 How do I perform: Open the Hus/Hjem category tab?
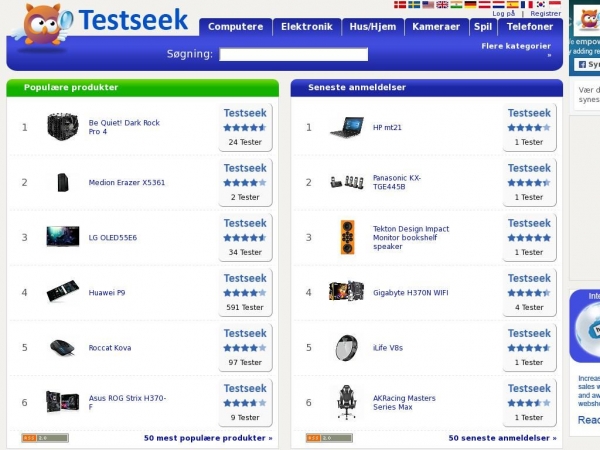[x=373, y=27]
